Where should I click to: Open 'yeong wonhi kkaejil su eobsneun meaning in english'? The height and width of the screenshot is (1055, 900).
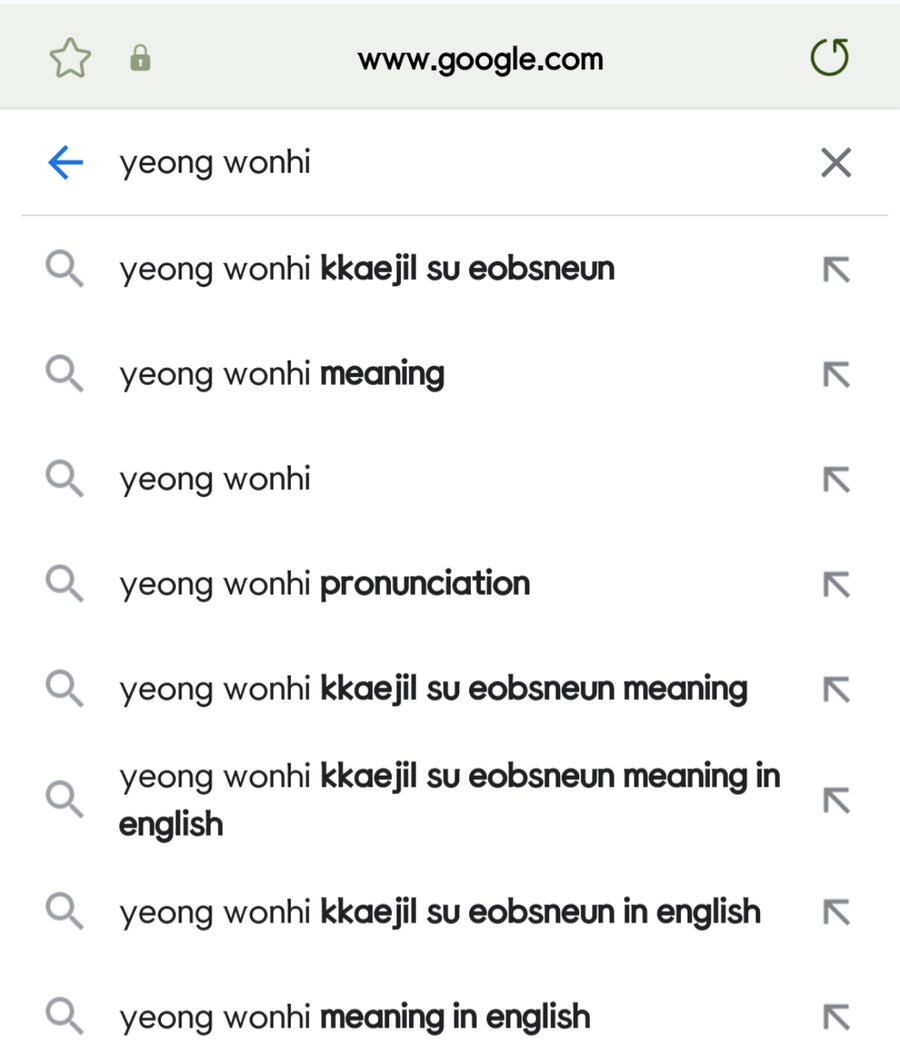pos(449,799)
